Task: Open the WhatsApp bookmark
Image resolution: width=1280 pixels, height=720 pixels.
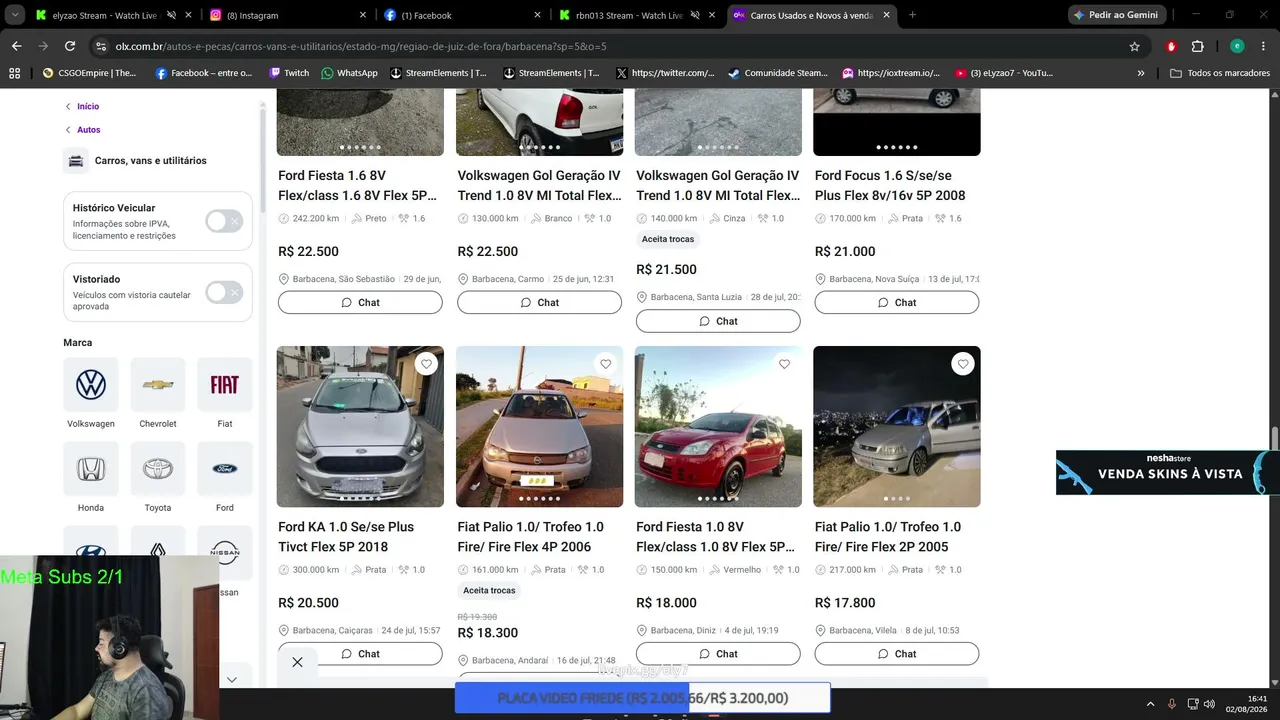Action: (349, 73)
